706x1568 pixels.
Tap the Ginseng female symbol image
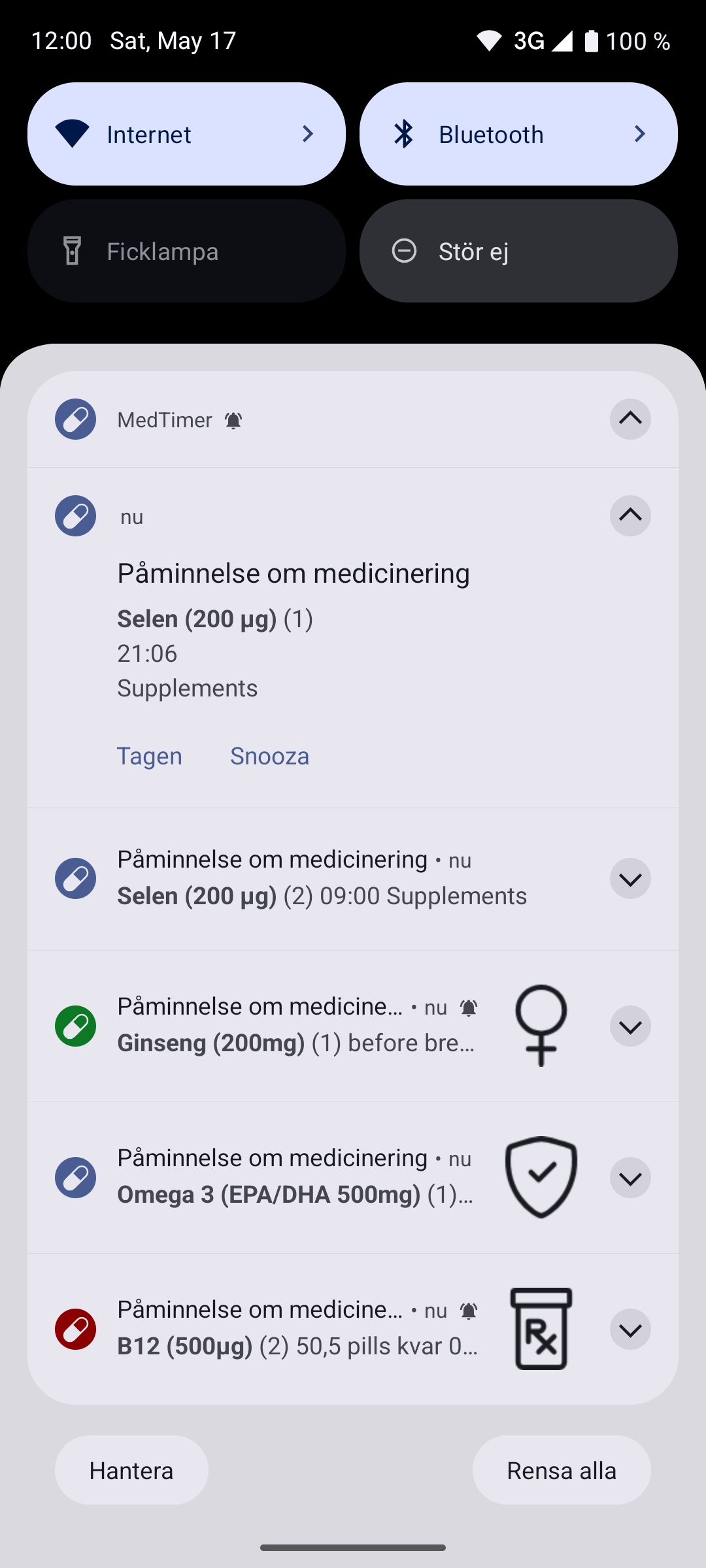click(541, 1026)
